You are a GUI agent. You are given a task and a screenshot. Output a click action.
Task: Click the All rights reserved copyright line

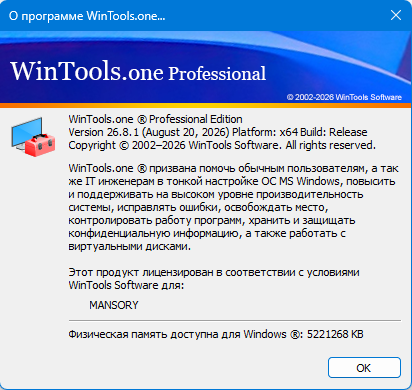click(222, 145)
